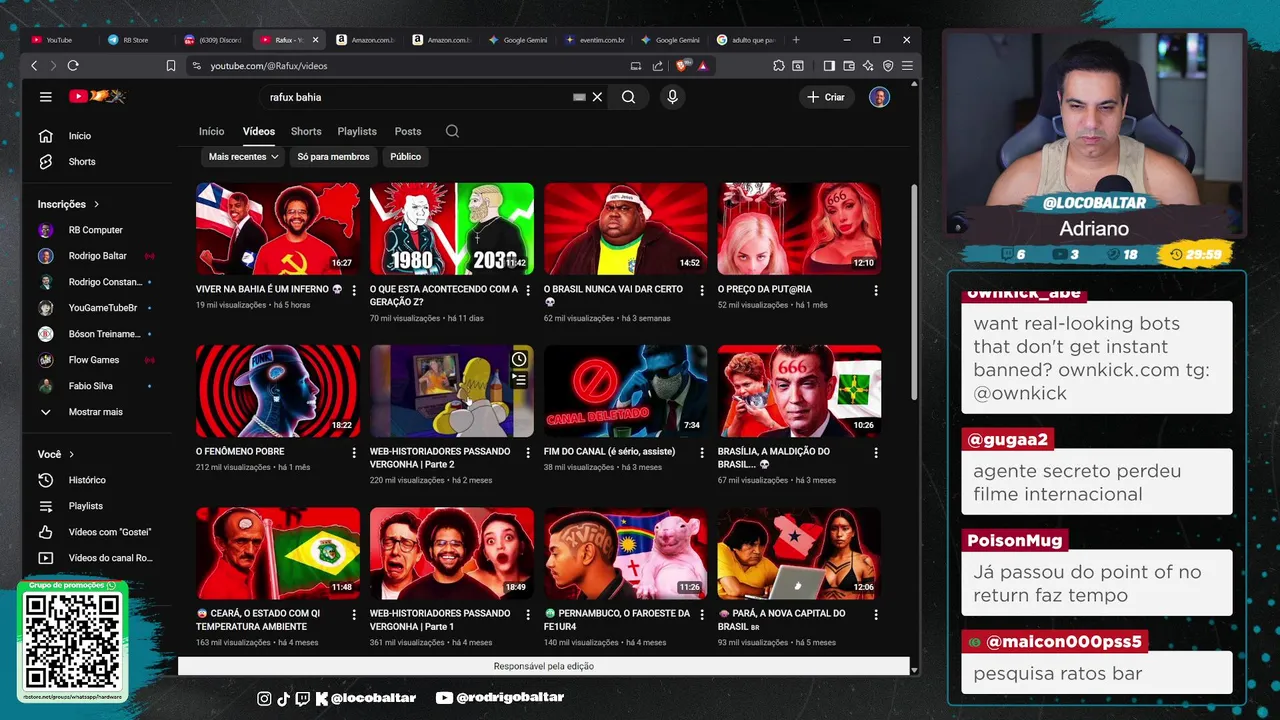The width and height of the screenshot is (1280, 720).
Task: Open options for 'O FENÔMENO POBRE' video
Action: pos(354,452)
